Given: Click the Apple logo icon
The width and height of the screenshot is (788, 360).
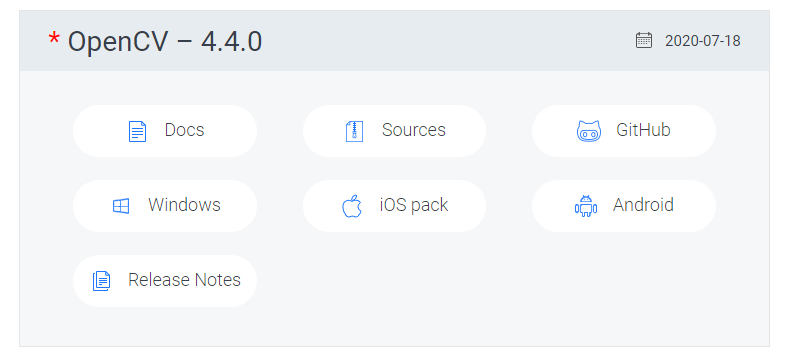Looking at the screenshot, I should tap(352, 206).
